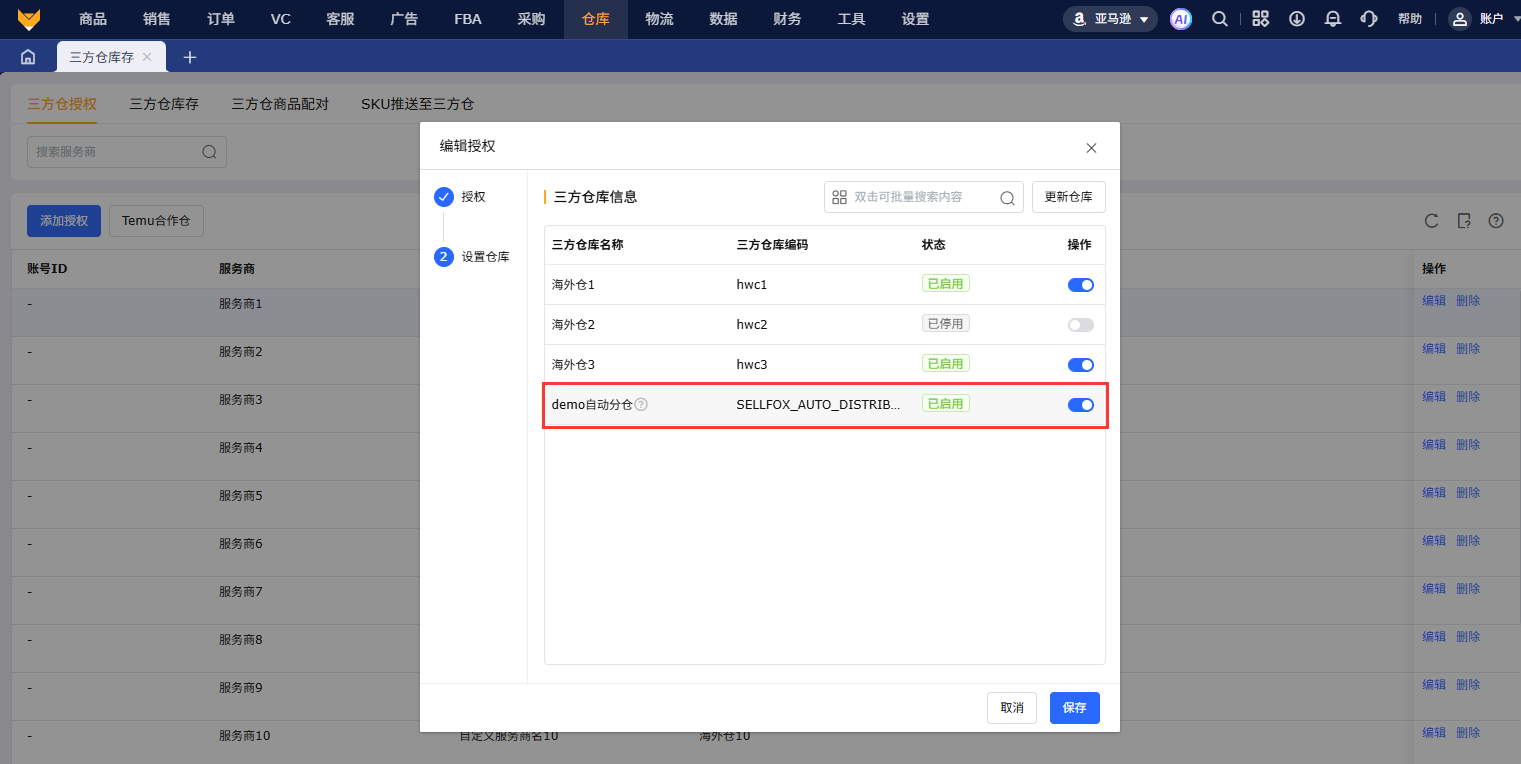
Task: Click 服务商7 in the background table
Action: pos(241,592)
